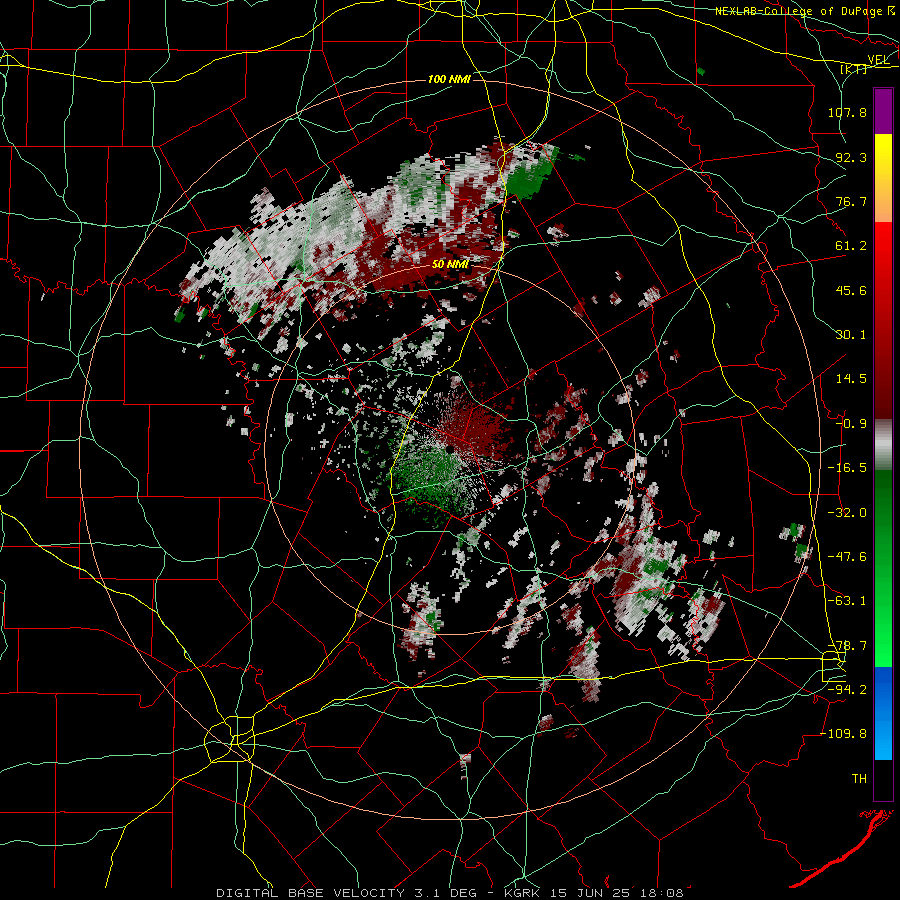Click the -47.6 velocity scale value

(x=847, y=557)
